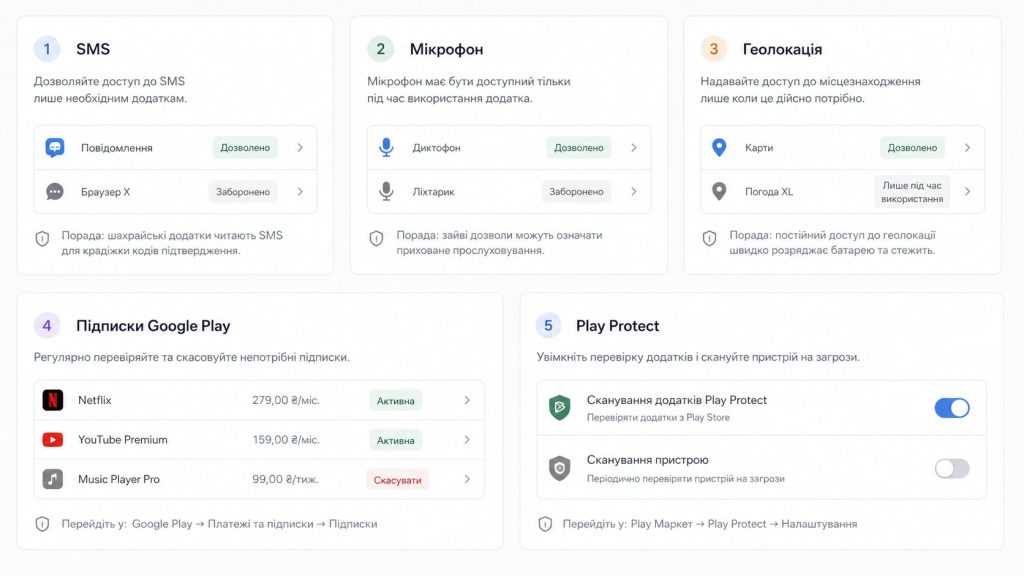Viewport: 1024px width, 576px height.
Task: Open YouTube Premium subscription chevron
Action: click(x=468, y=440)
